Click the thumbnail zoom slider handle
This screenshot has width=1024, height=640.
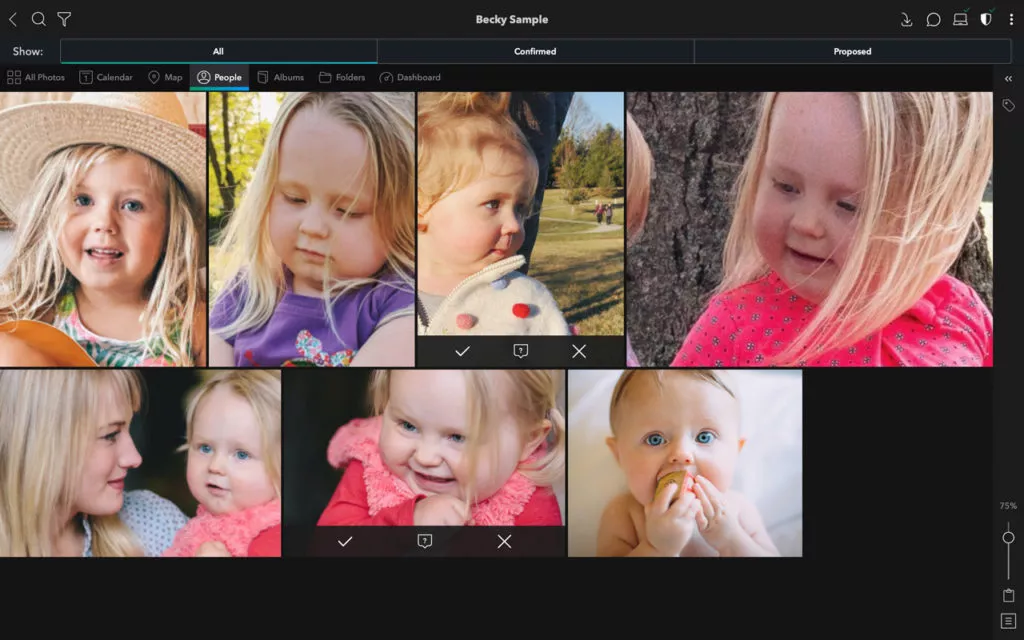1008,538
